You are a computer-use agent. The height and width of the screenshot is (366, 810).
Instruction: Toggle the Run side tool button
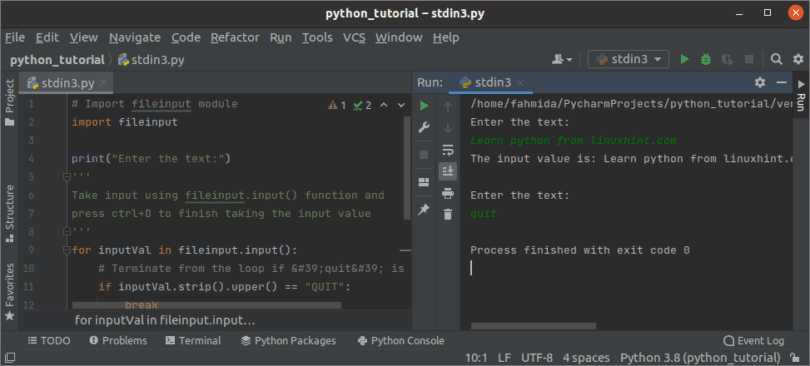[x=801, y=95]
